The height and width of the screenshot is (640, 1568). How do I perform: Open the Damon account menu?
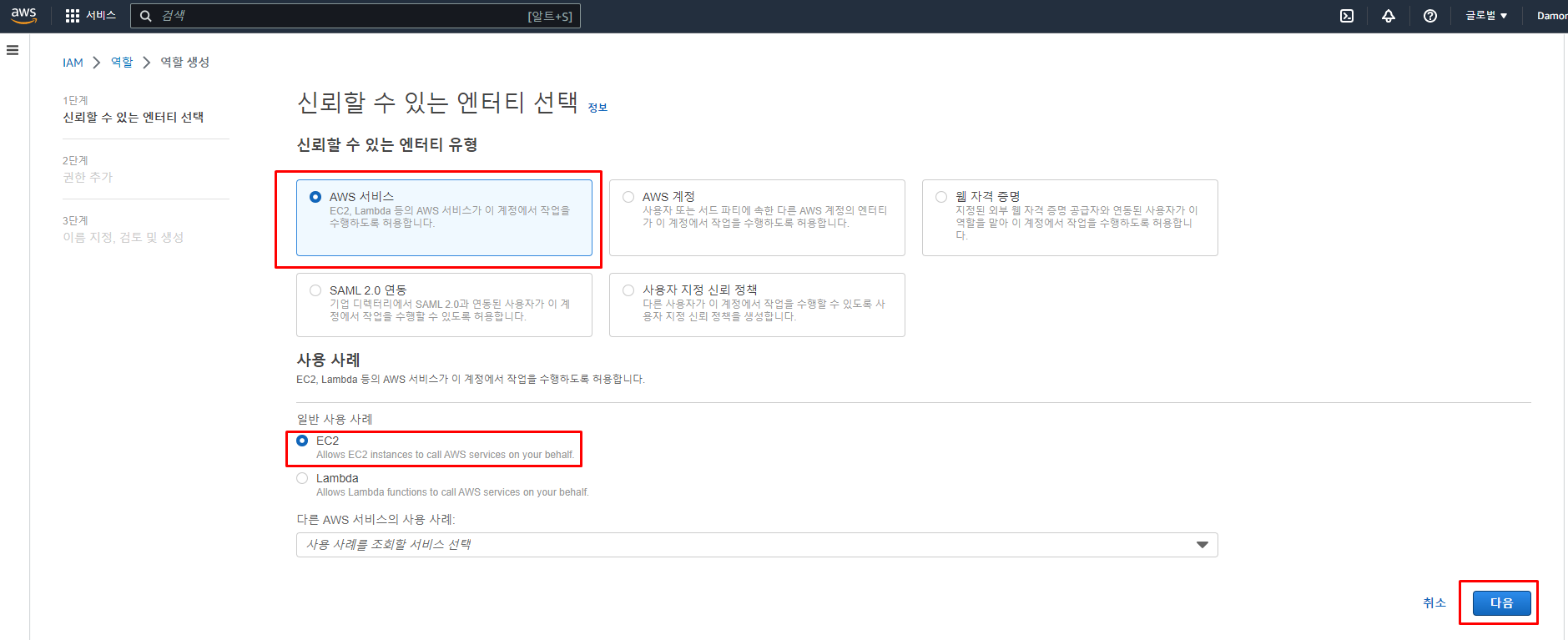click(1552, 16)
